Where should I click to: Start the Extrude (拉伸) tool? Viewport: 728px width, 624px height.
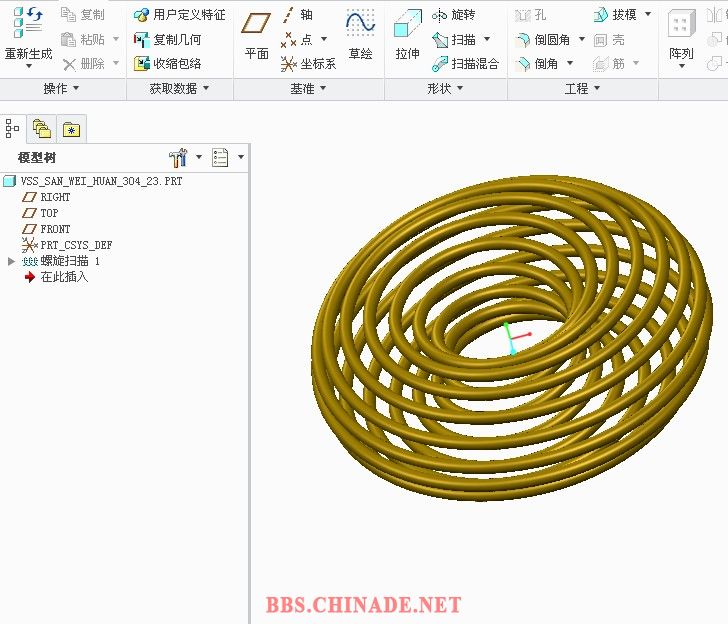[x=407, y=36]
